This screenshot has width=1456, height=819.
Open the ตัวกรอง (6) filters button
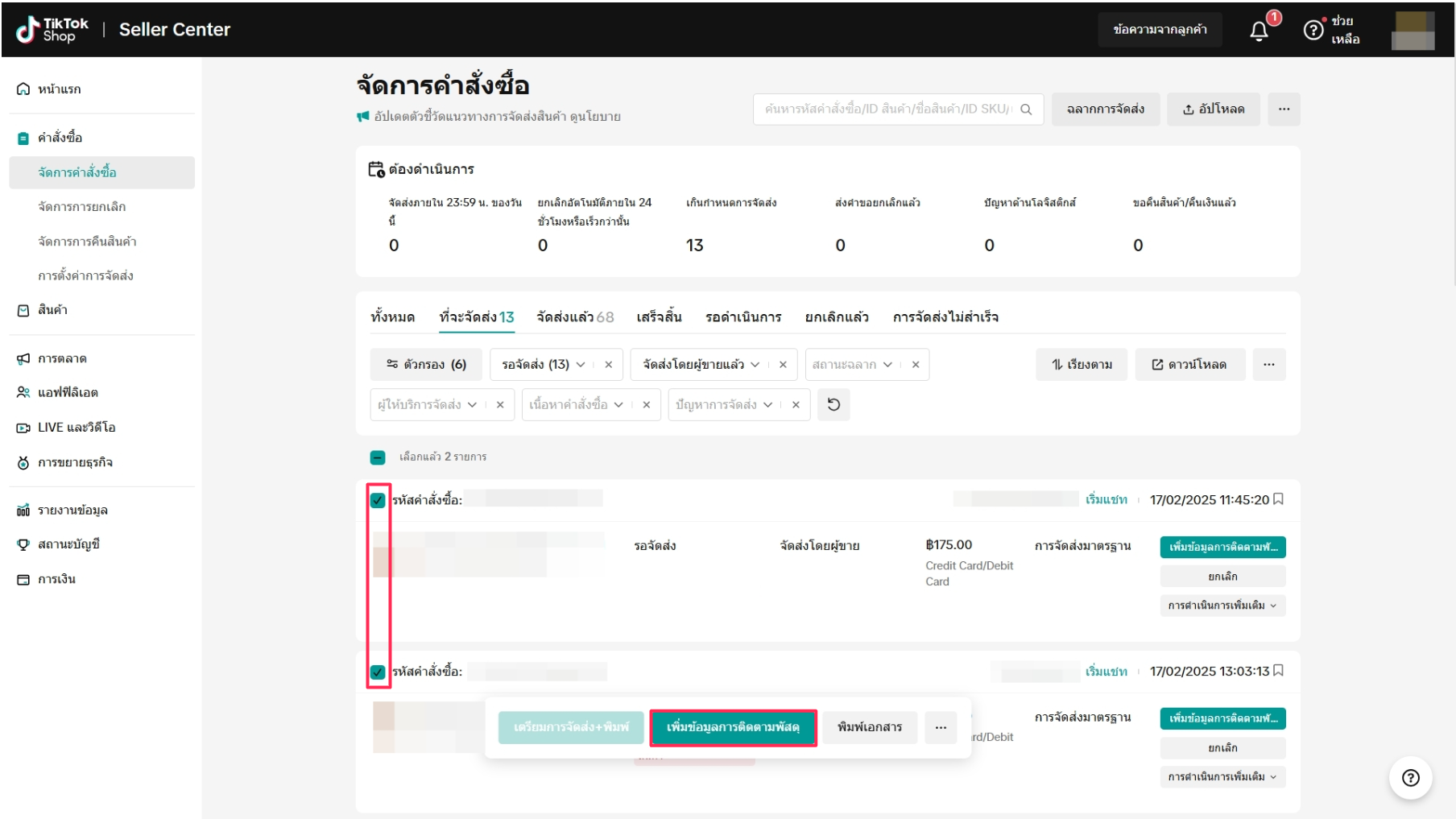pyautogui.click(x=426, y=365)
